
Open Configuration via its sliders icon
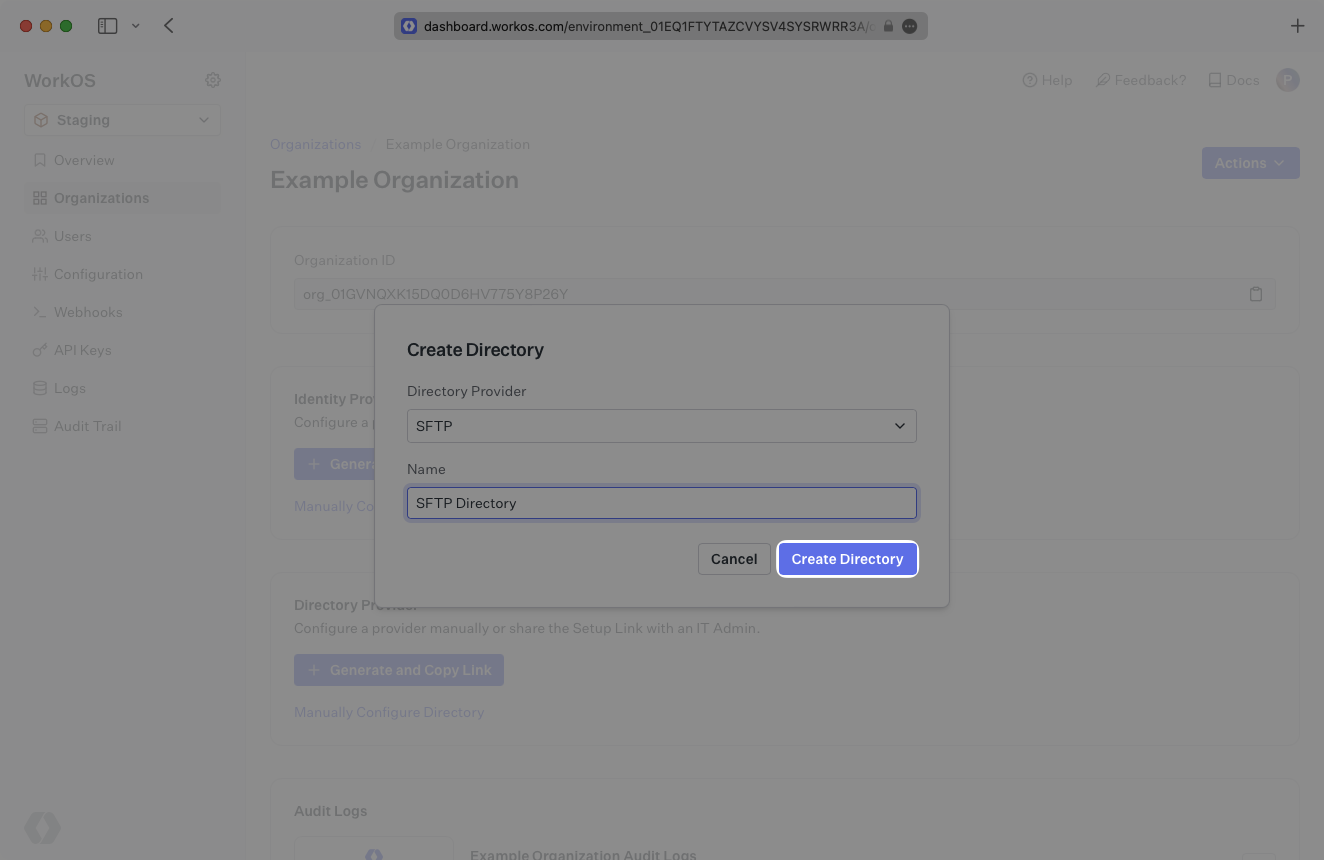click(x=39, y=274)
